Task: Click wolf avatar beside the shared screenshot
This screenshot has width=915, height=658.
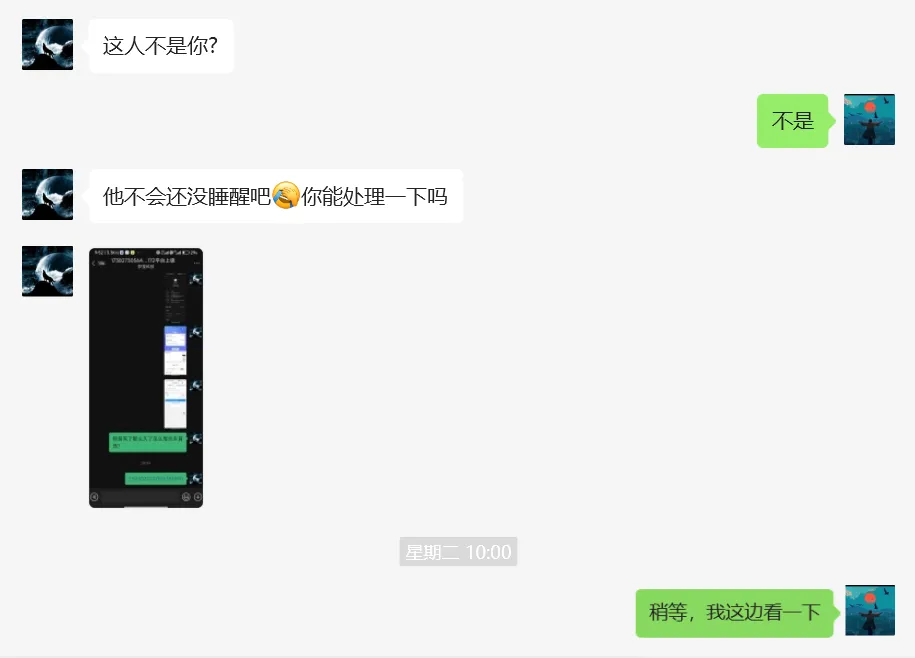Action: (x=47, y=271)
